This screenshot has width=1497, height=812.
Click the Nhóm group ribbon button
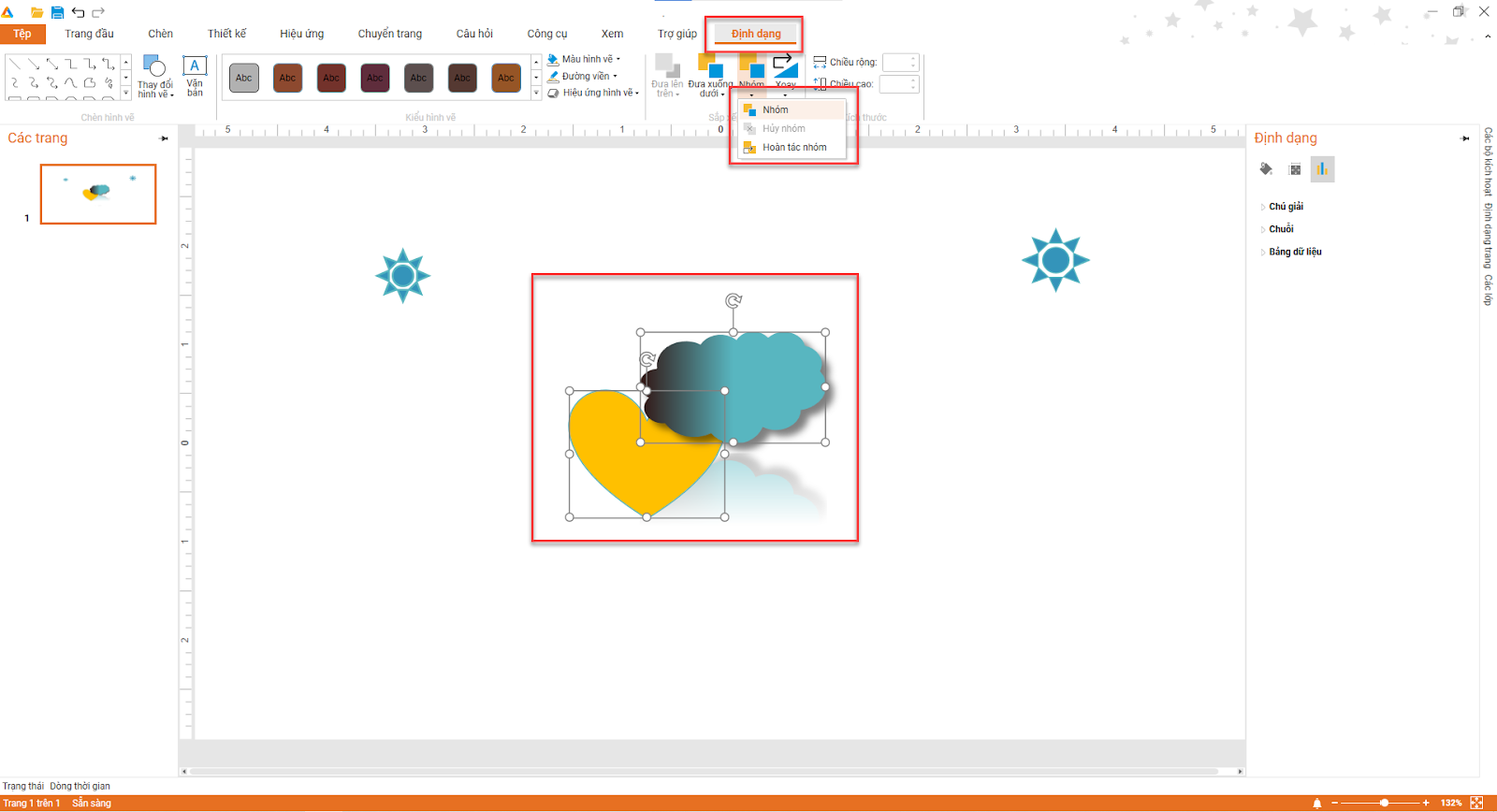click(x=751, y=75)
